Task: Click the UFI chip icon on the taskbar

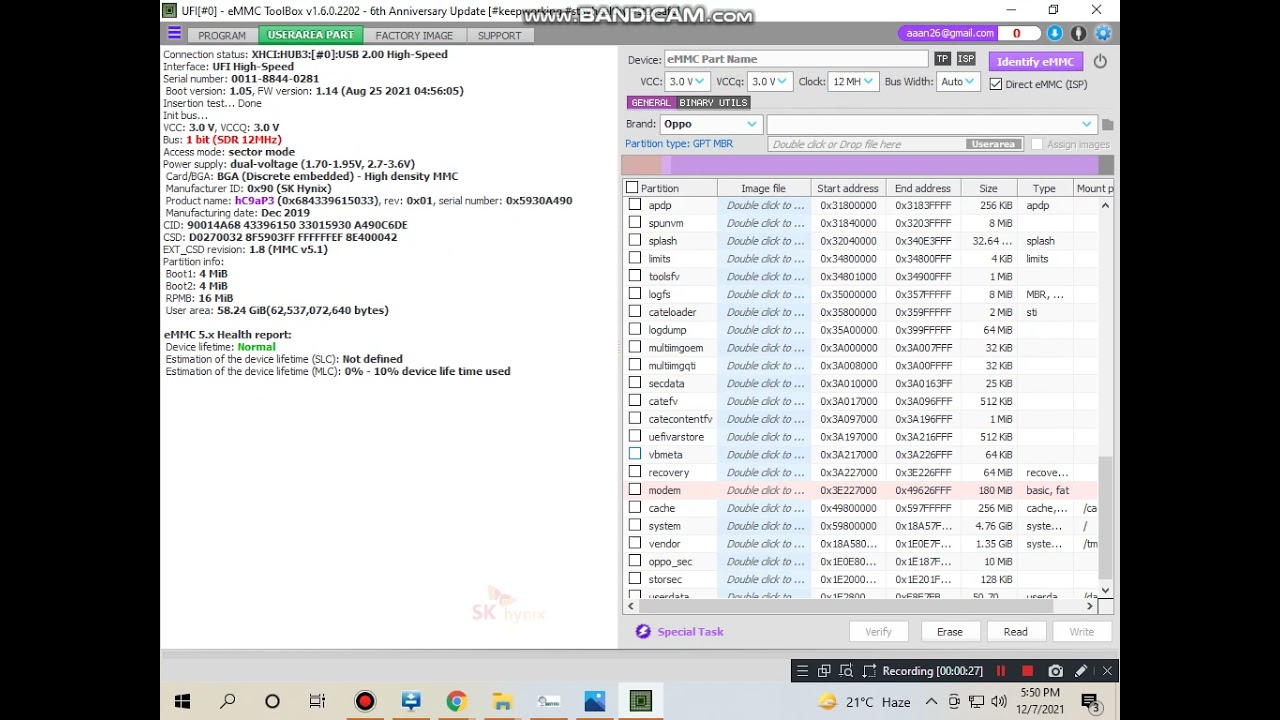Action: click(x=641, y=701)
